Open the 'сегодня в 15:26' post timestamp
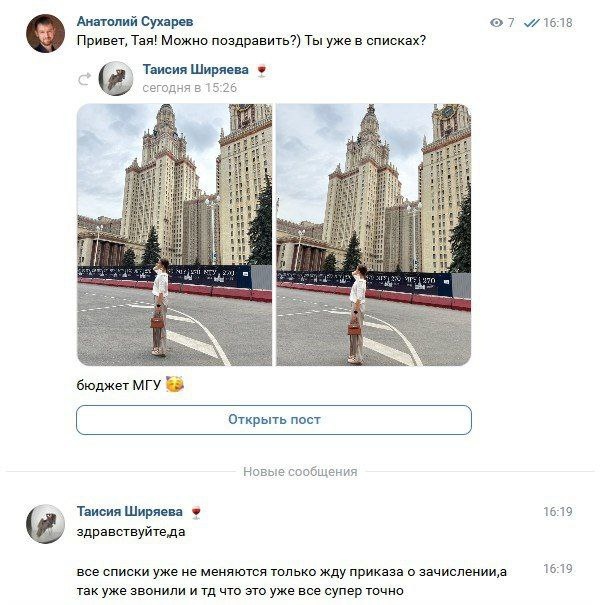This screenshot has width=601, height=605. click(189, 88)
